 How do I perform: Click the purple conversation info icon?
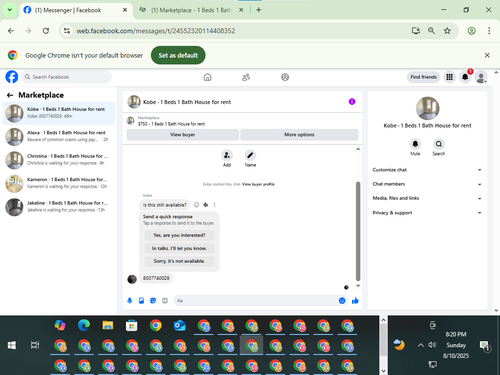pyautogui.click(x=352, y=102)
